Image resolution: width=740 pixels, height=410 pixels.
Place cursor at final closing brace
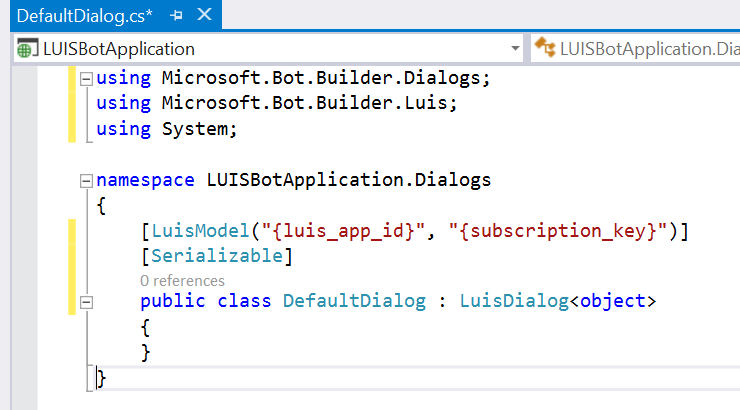click(x=101, y=378)
